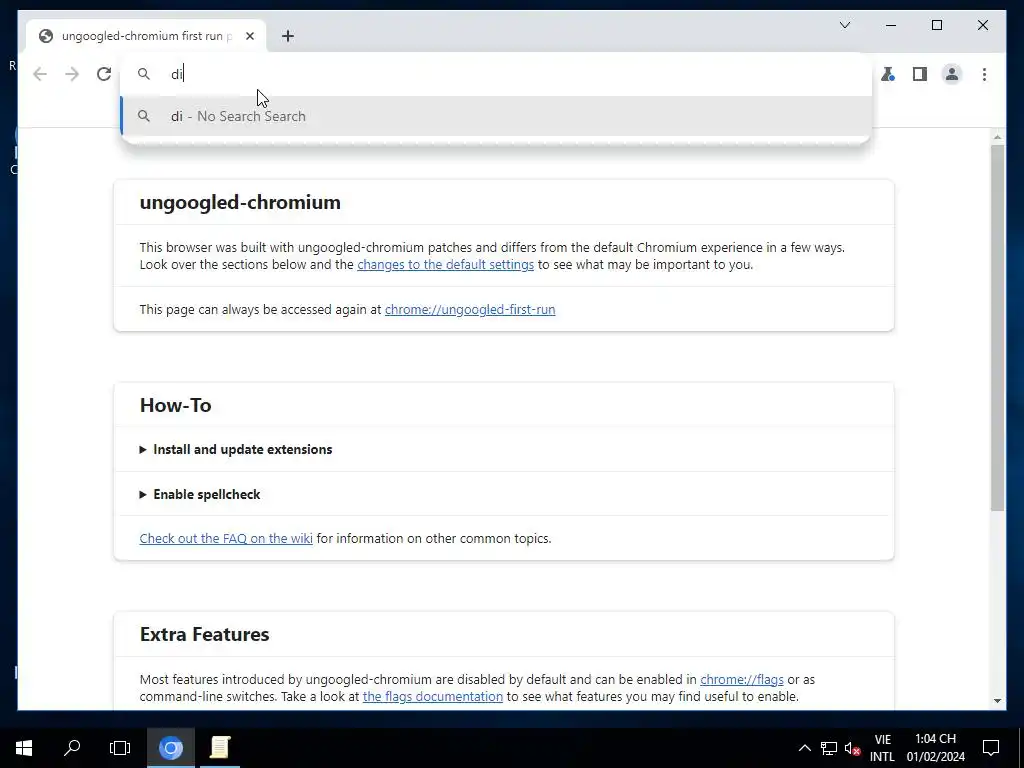
Task: Open the notification center icon
Action: [991, 748]
